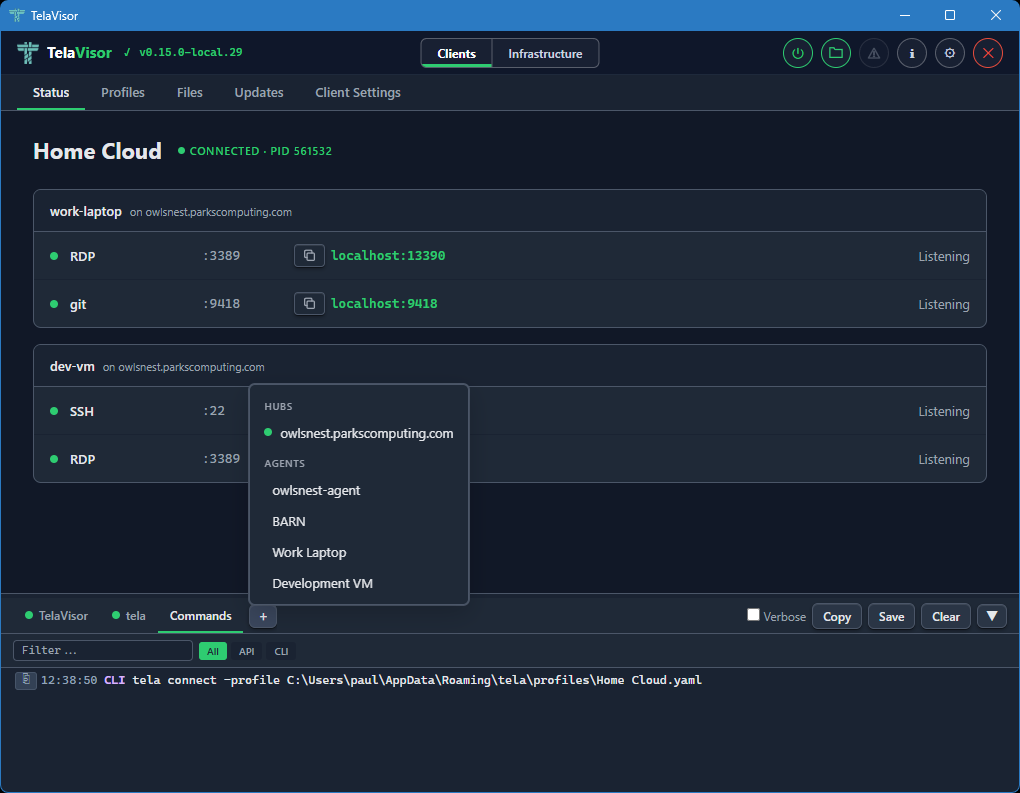
Task: Click the work-laptop machine header
Action: coord(510,211)
